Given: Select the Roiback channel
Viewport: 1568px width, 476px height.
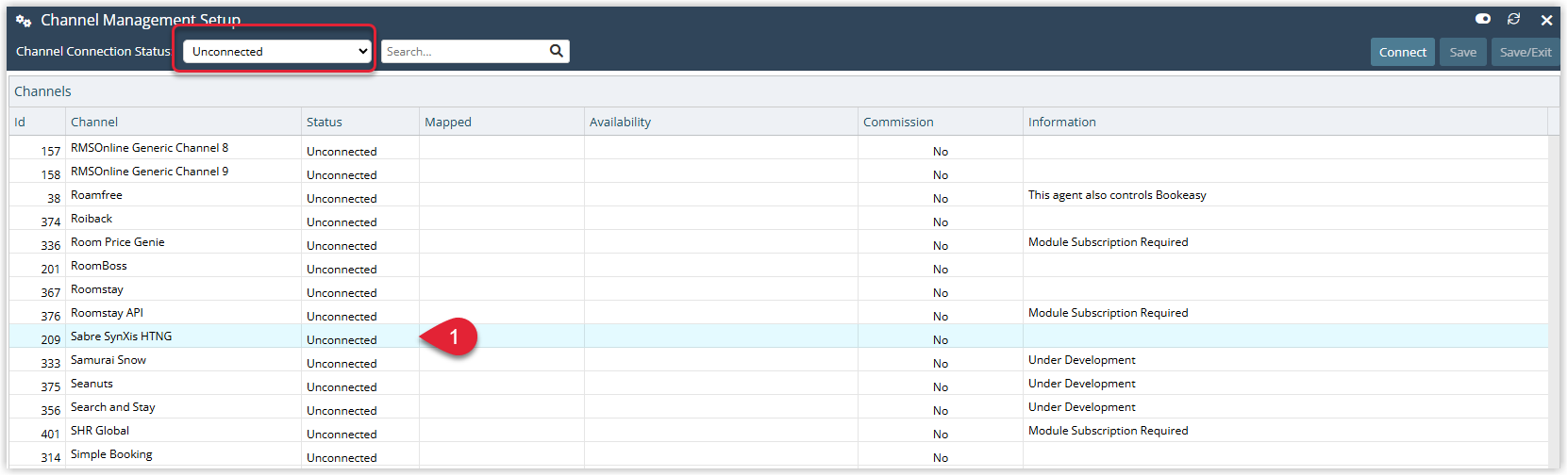Looking at the screenshot, I should click(x=778, y=219).
